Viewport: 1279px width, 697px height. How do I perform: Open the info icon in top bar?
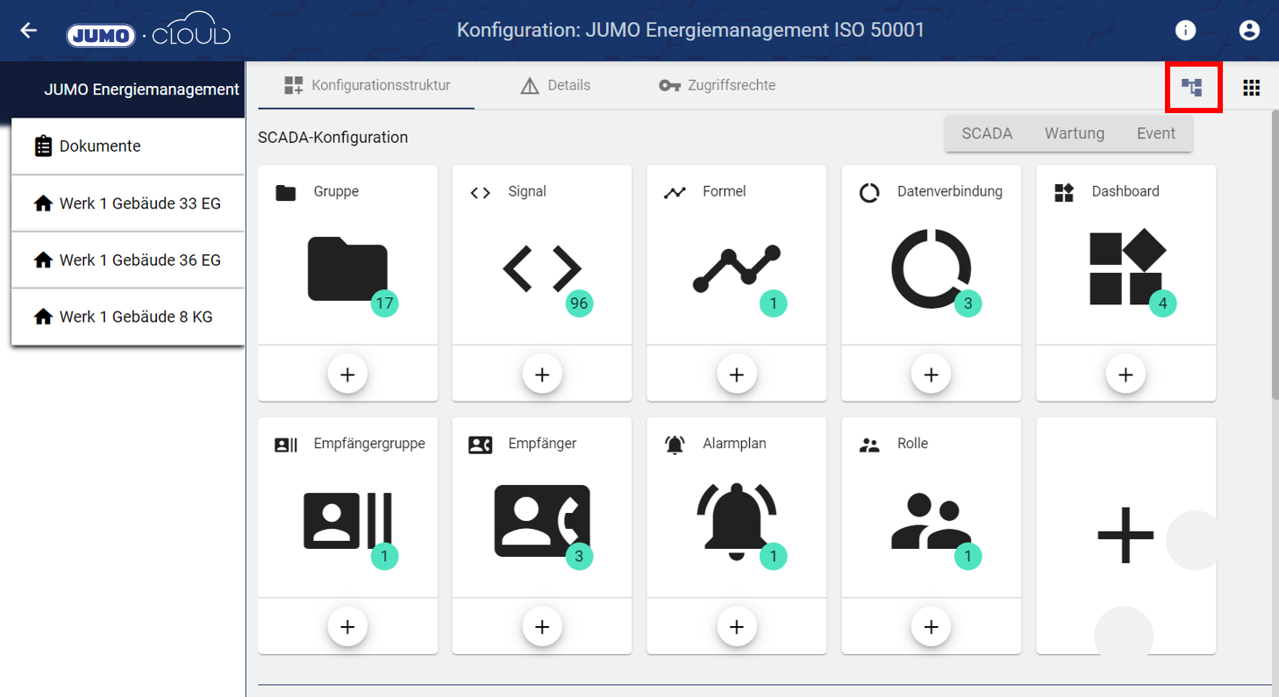pos(1185,30)
